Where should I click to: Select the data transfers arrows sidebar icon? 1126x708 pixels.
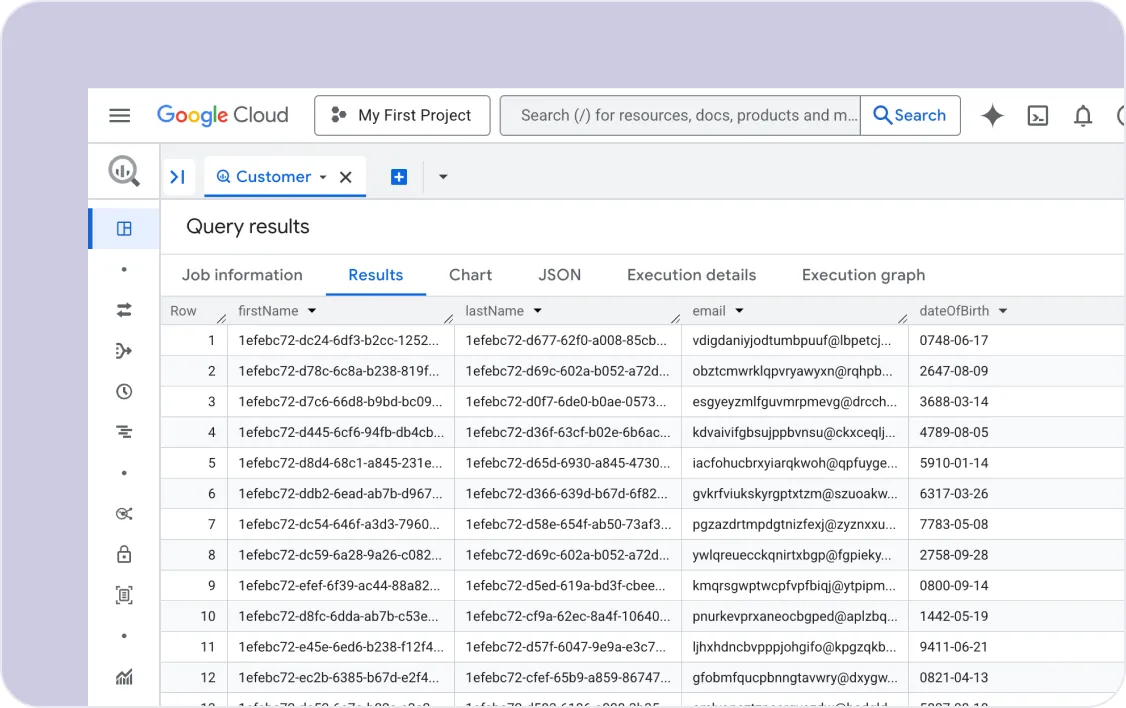(x=124, y=311)
